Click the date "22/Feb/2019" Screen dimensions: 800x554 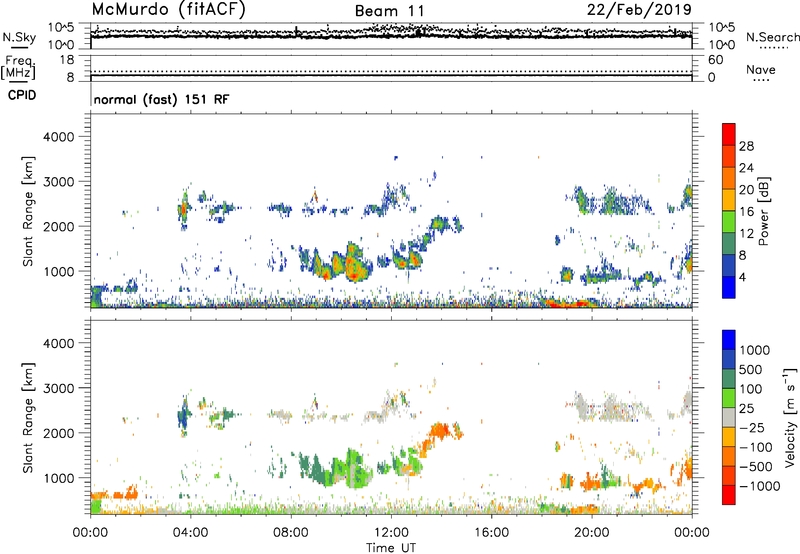click(x=639, y=10)
